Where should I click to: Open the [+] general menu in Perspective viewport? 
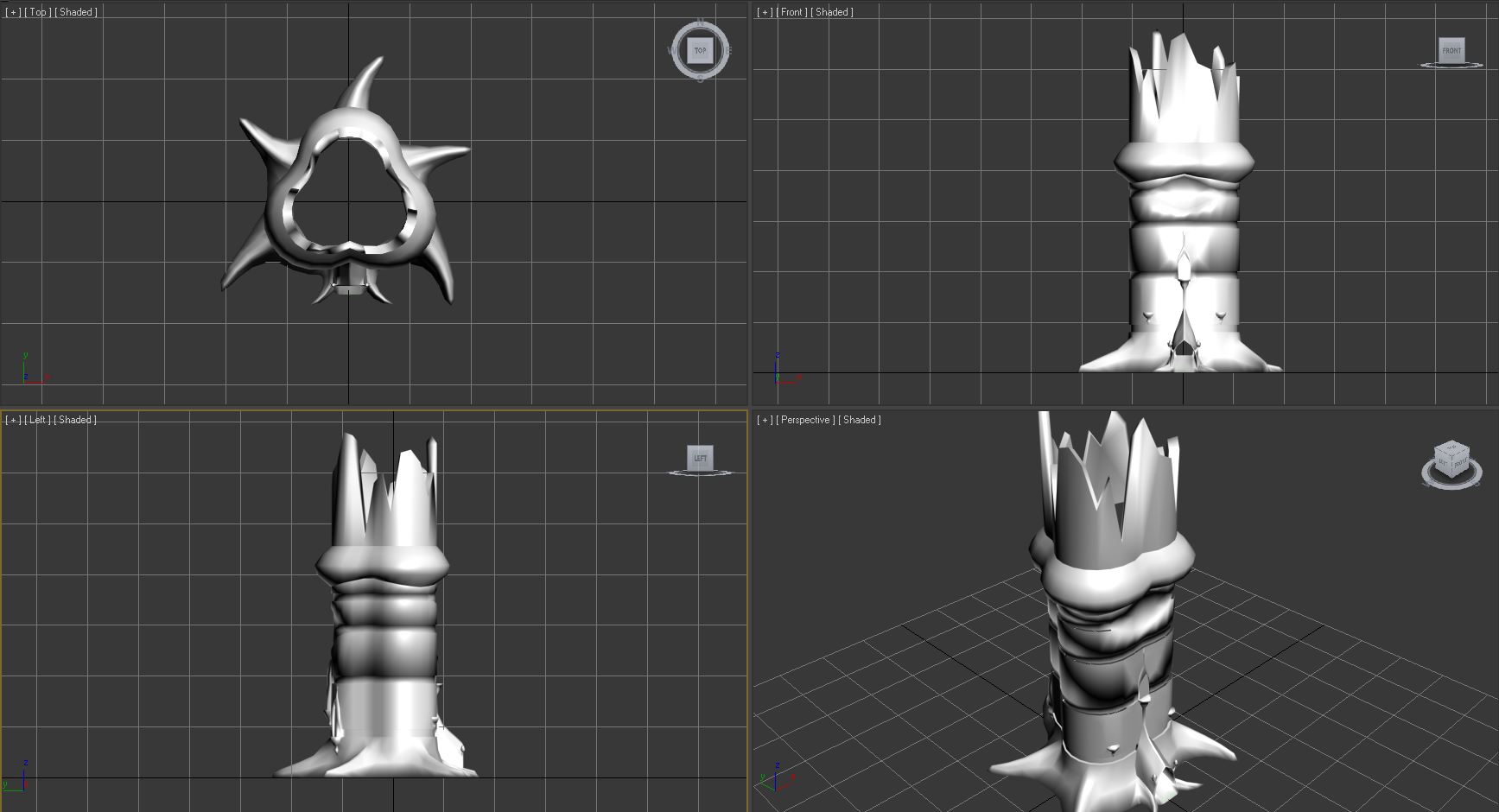coord(765,420)
